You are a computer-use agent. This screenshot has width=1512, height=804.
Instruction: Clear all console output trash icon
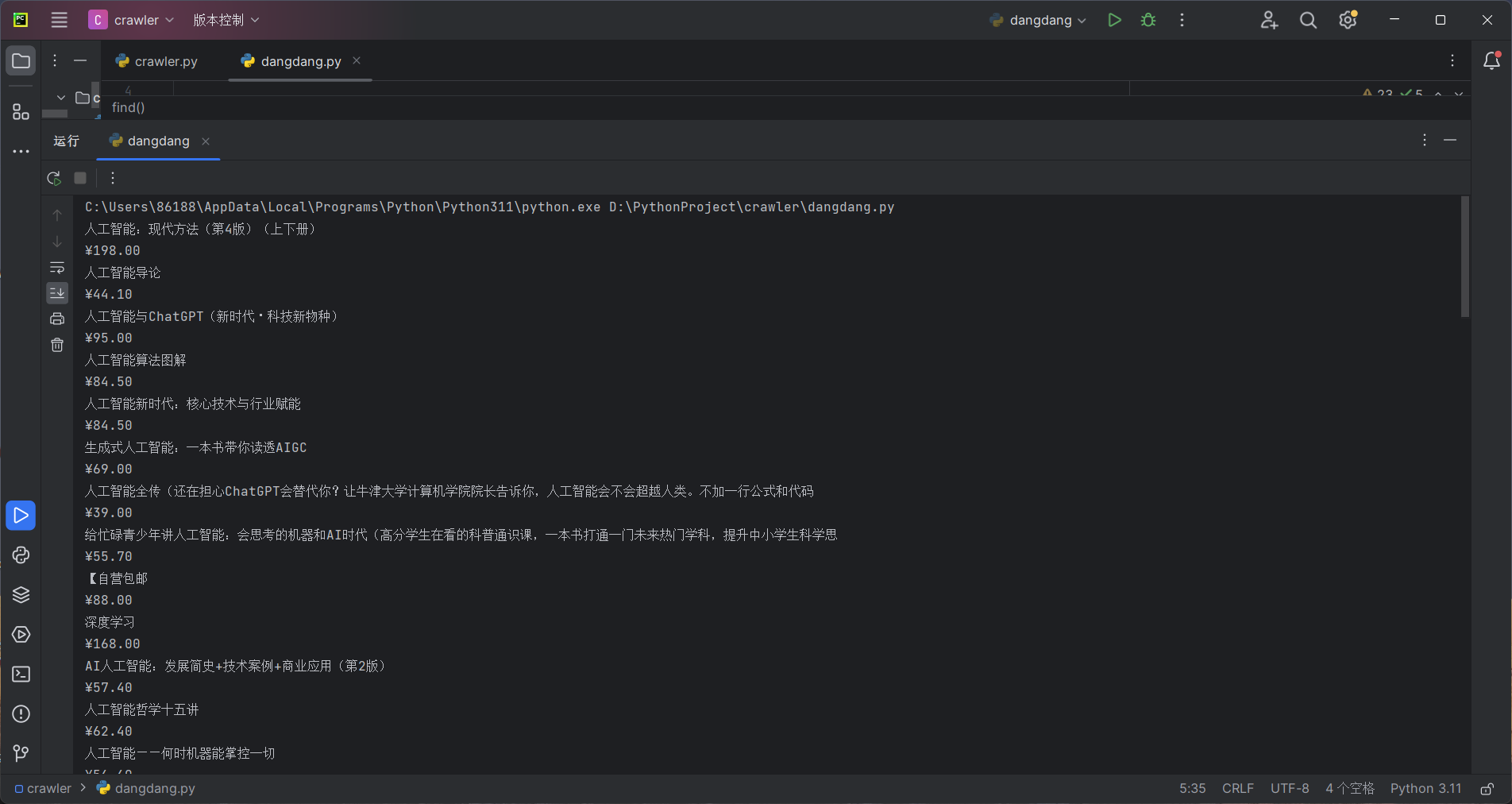tap(57, 345)
